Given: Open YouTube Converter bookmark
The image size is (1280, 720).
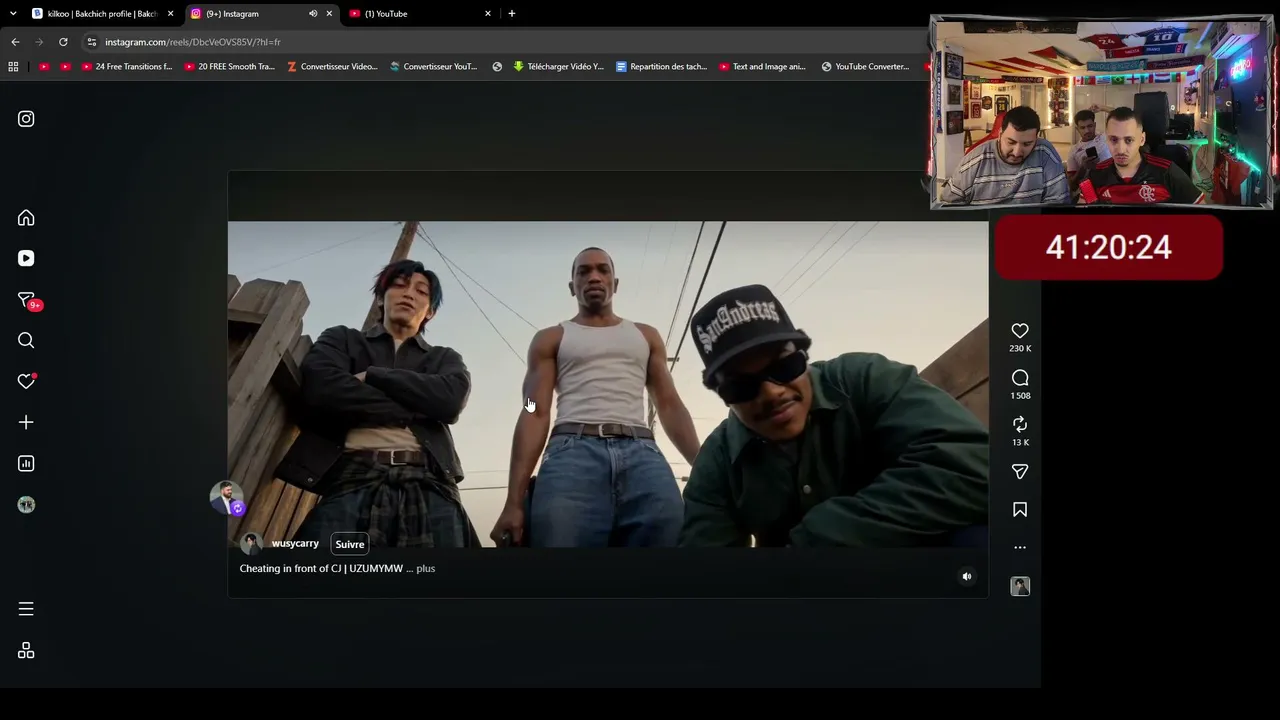Looking at the screenshot, I should (866, 67).
